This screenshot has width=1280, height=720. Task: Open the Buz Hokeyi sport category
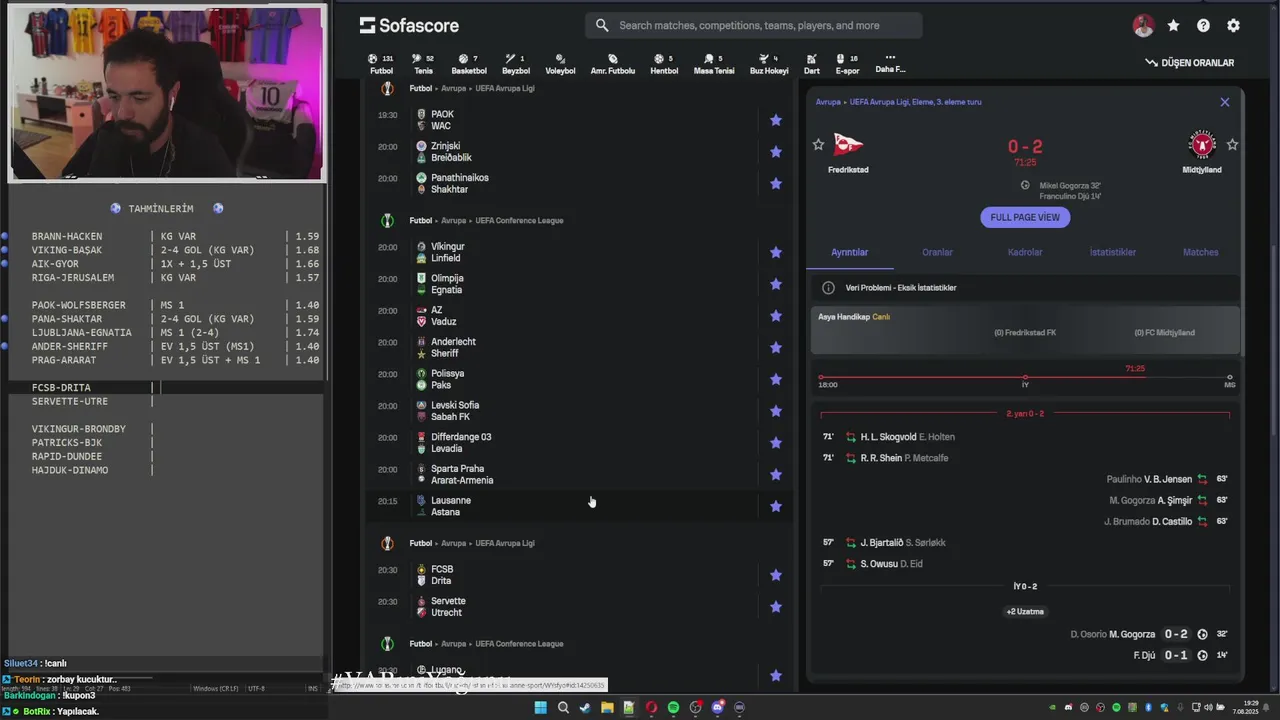click(x=769, y=64)
